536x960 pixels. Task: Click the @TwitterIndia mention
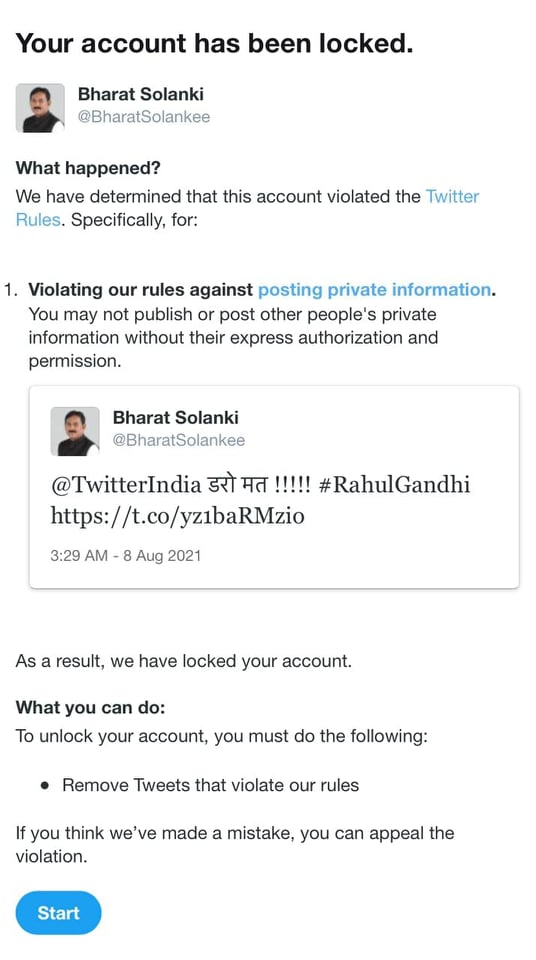tap(126, 486)
